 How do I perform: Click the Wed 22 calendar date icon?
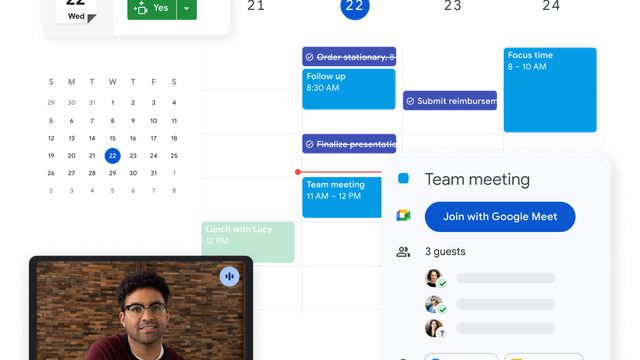pyautogui.click(x=76, y=11)
